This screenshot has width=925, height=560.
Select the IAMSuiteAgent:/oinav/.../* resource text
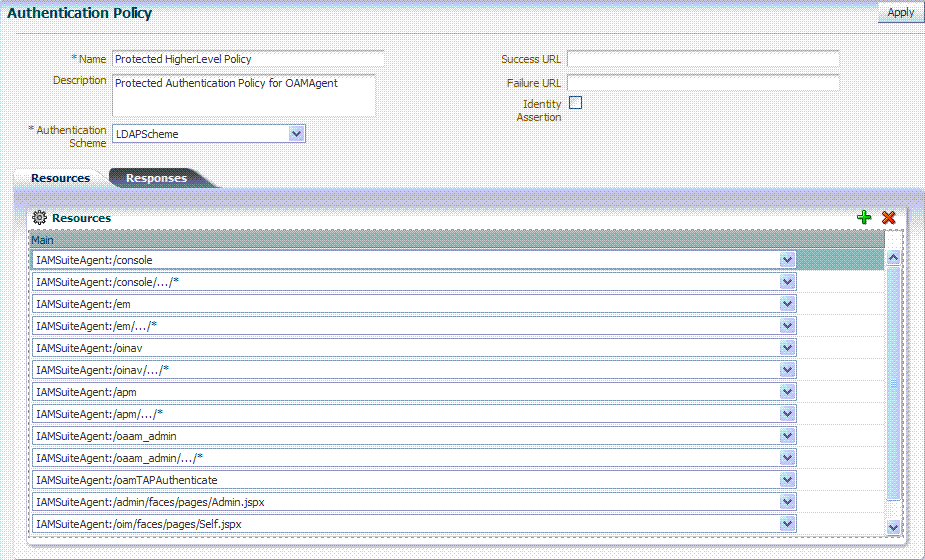point(103,370)
